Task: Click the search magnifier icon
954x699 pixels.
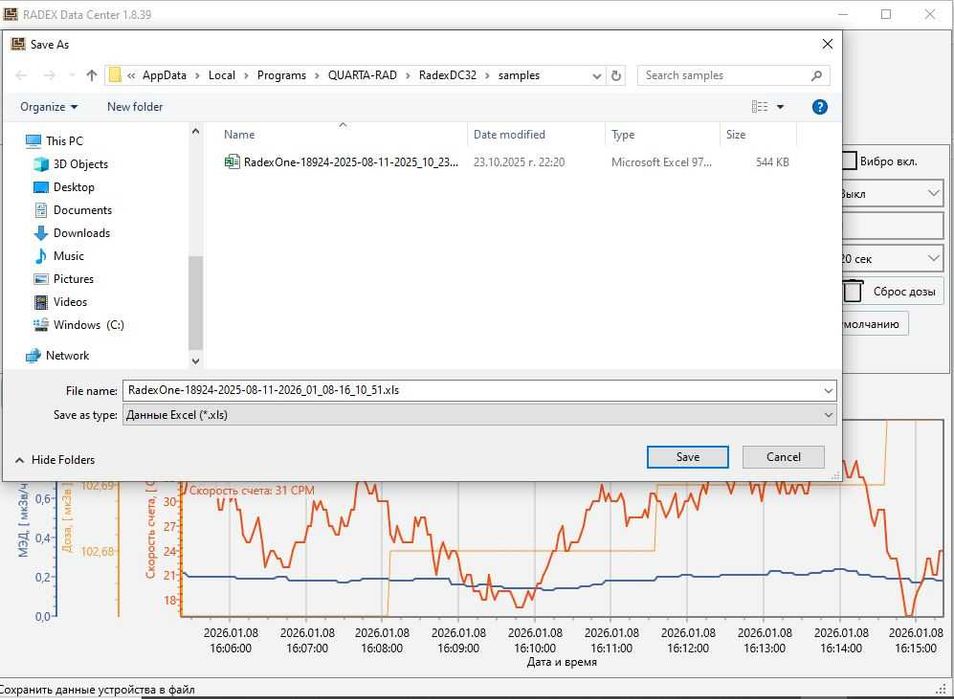Action: [816, 75]
